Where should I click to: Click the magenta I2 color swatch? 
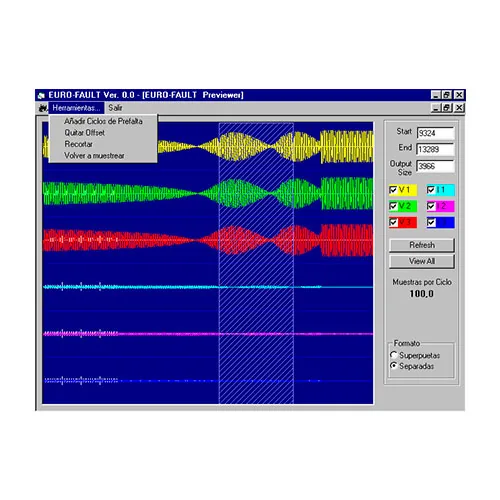tap(445, 206)
